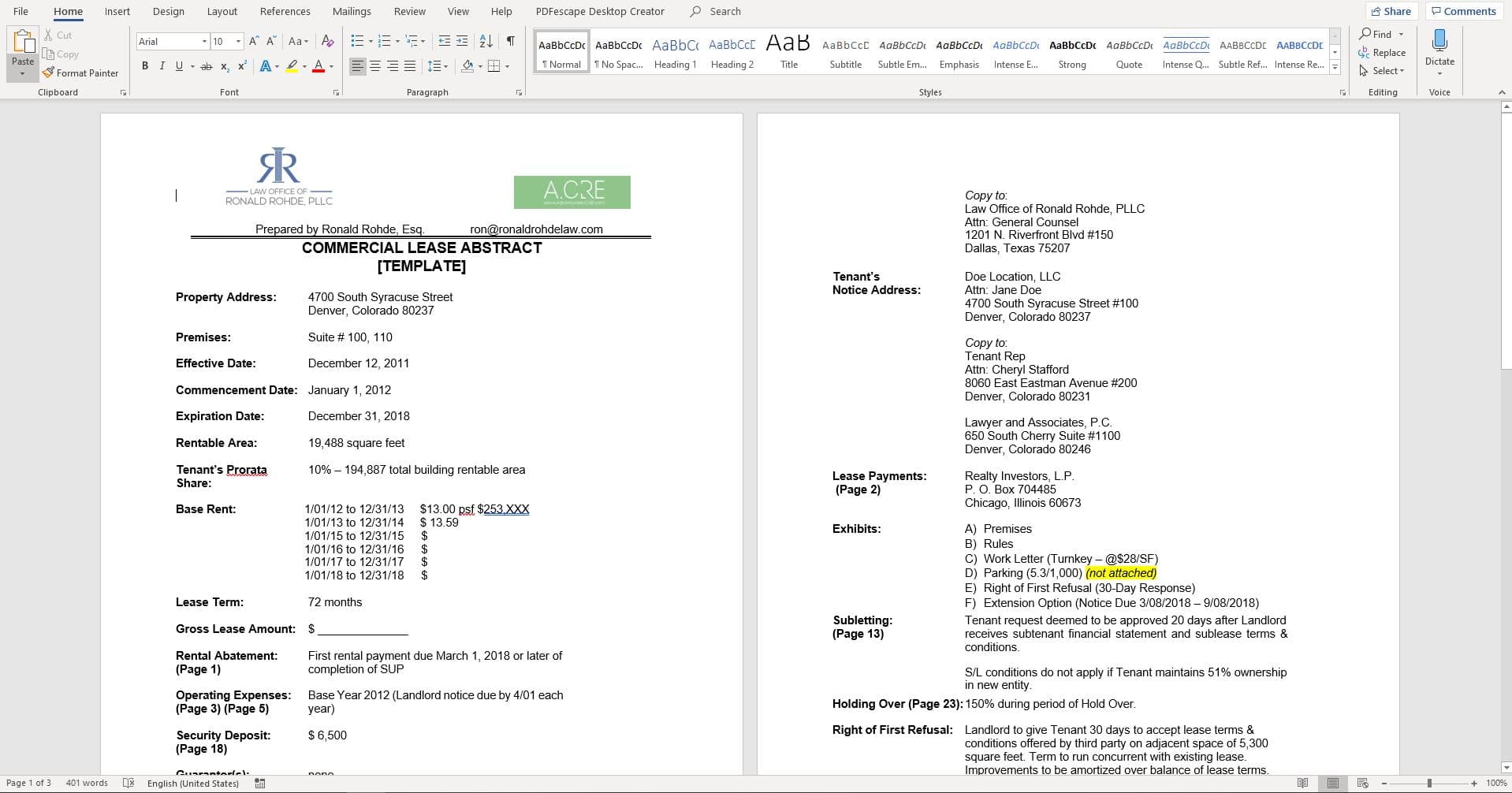This screenshot has width=1512, height=793.
Task: Switch to the Insert tab
Action: [117, 11]
